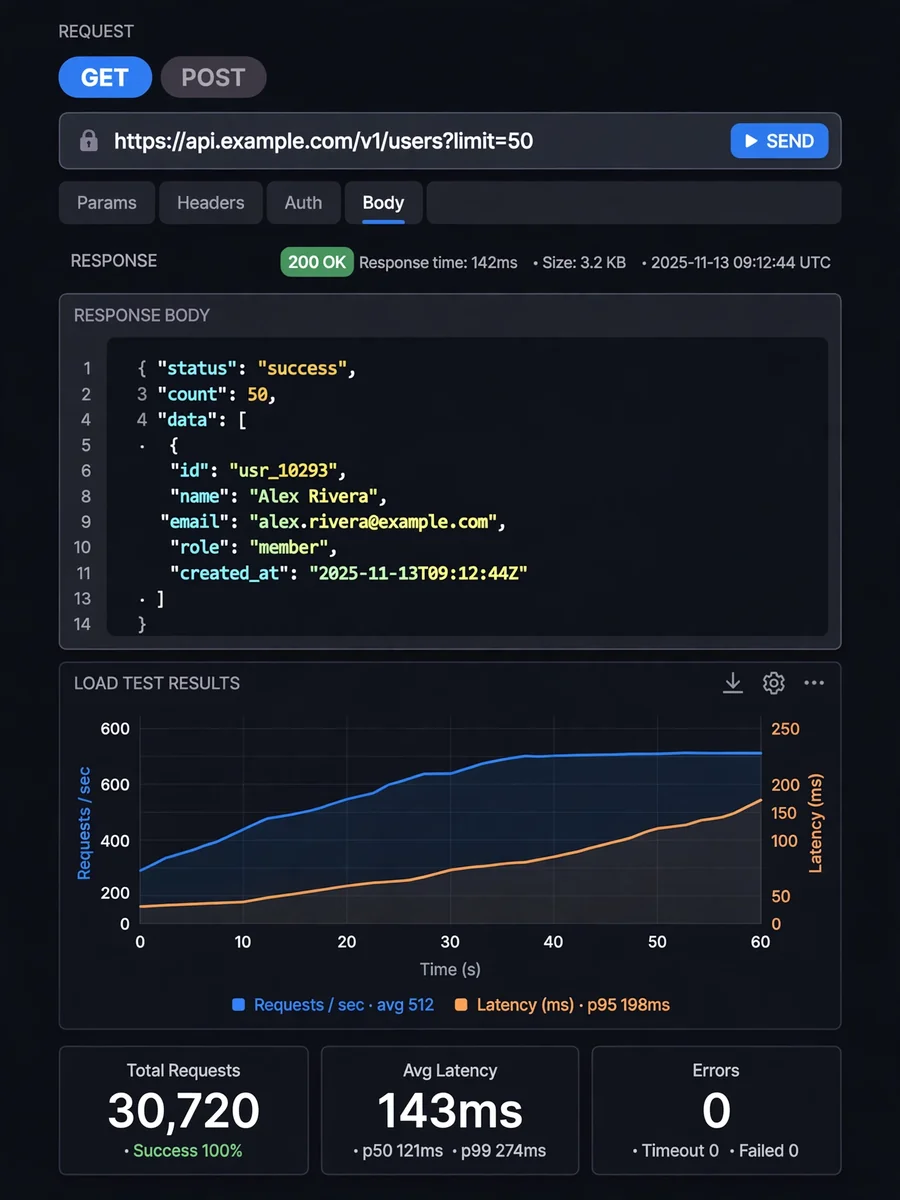Screen dimensions: 900x1200
Task: Open the Params tab
Action: (106, 203)
